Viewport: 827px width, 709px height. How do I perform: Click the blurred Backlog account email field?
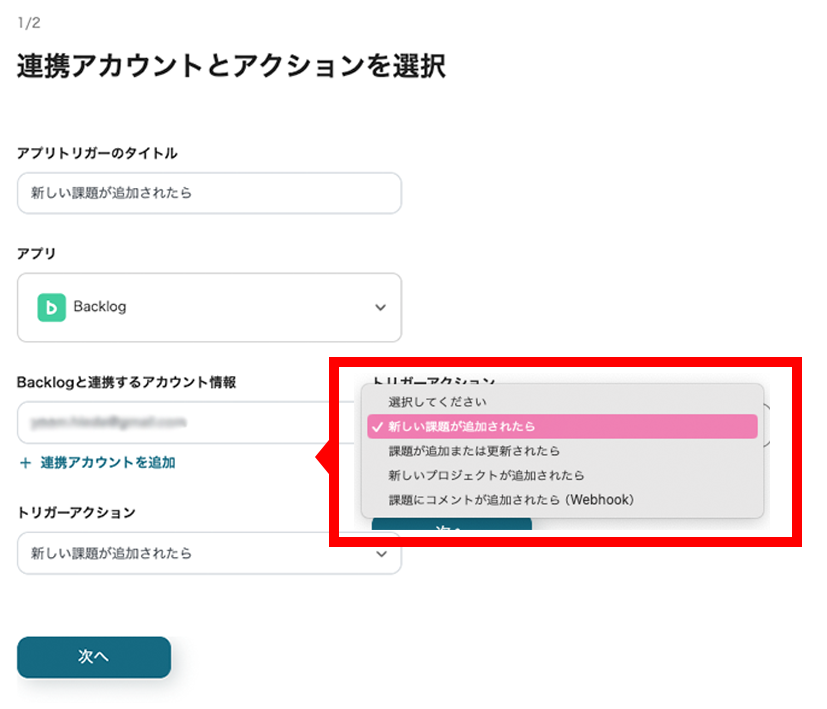coord(170,422)
